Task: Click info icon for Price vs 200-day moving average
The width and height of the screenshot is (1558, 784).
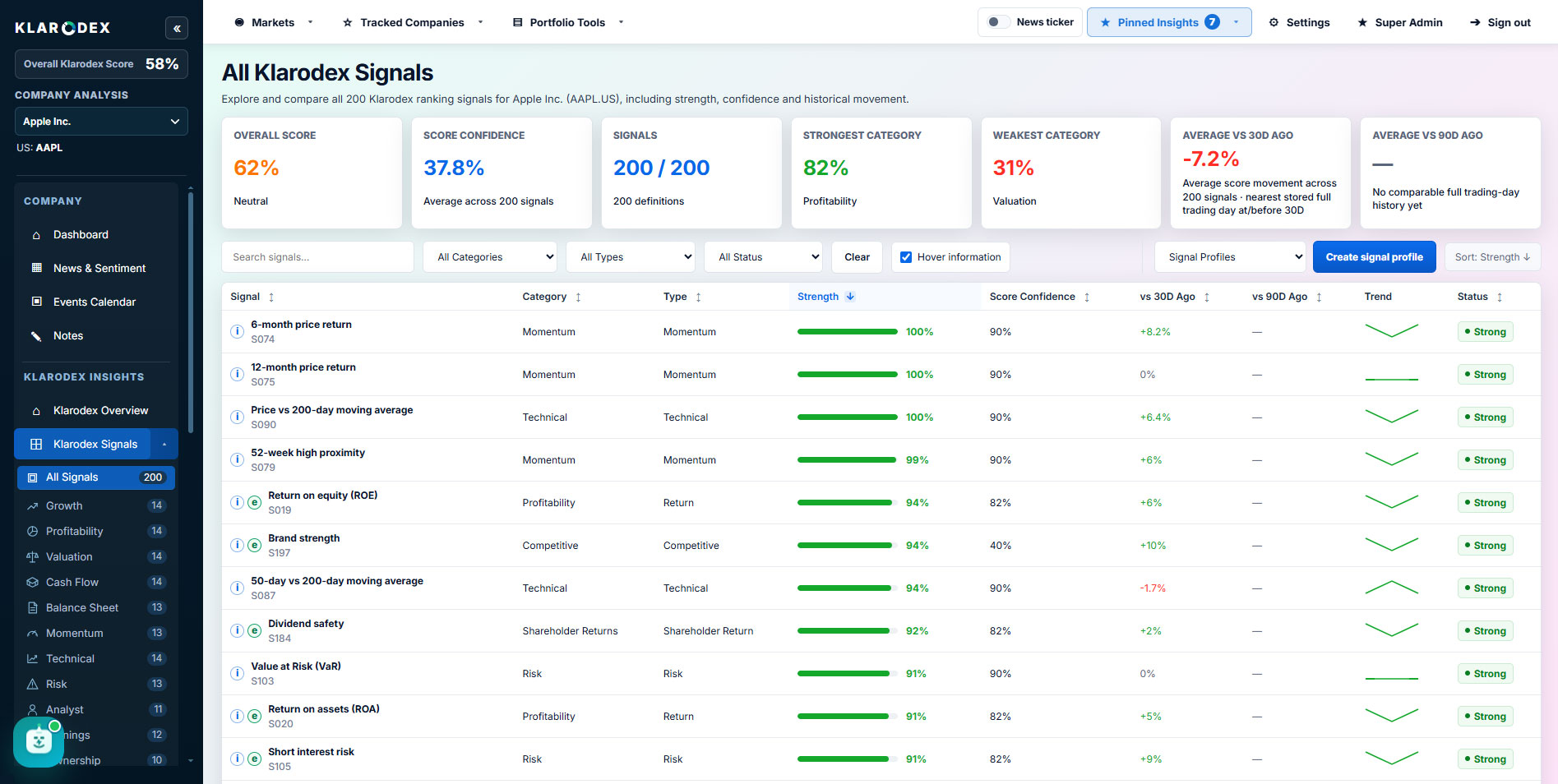Action: coord(237,417)
